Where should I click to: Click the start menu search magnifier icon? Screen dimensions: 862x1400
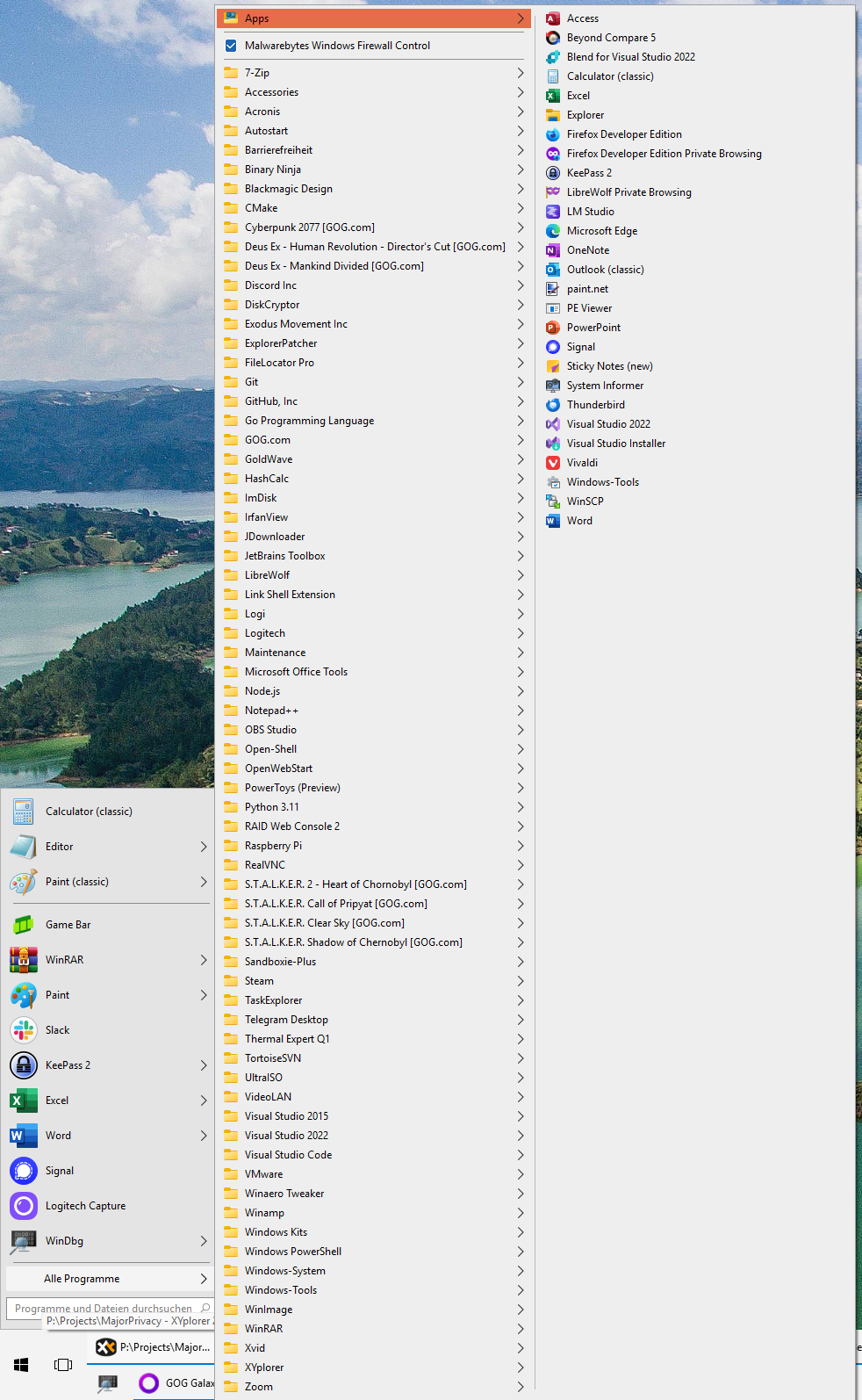(205, 1309)
